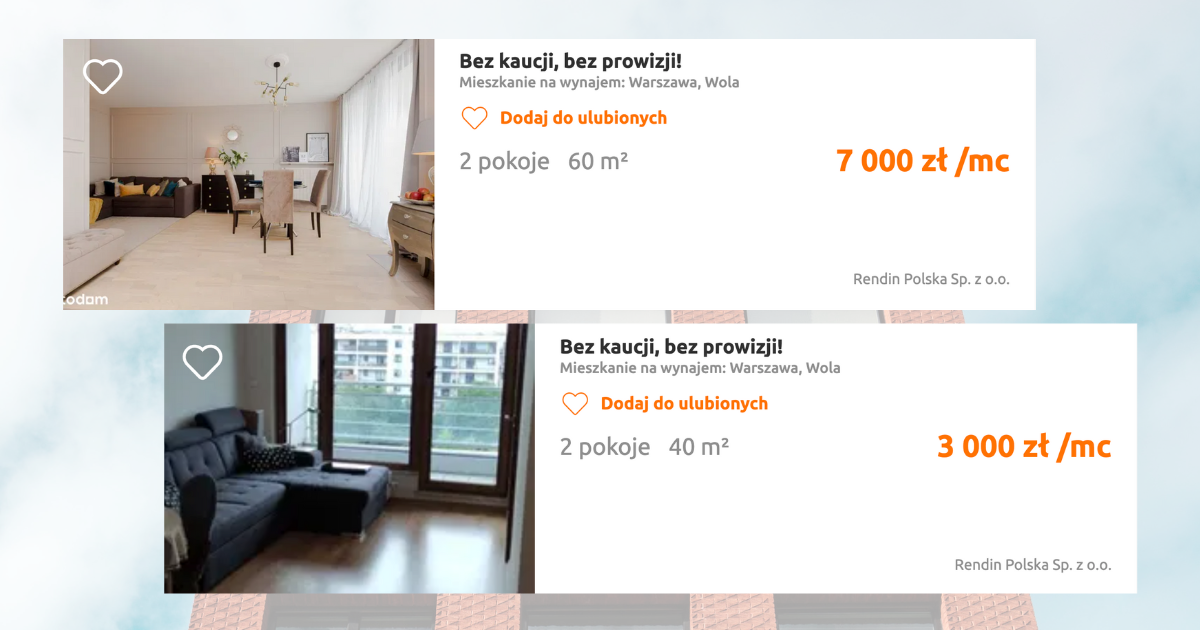The height and width of the screenshot is (630, 1200).
Task: Open title 'Bez kaucji, bez prowizji!' of first listing
Action: click(x=570, y=61)
